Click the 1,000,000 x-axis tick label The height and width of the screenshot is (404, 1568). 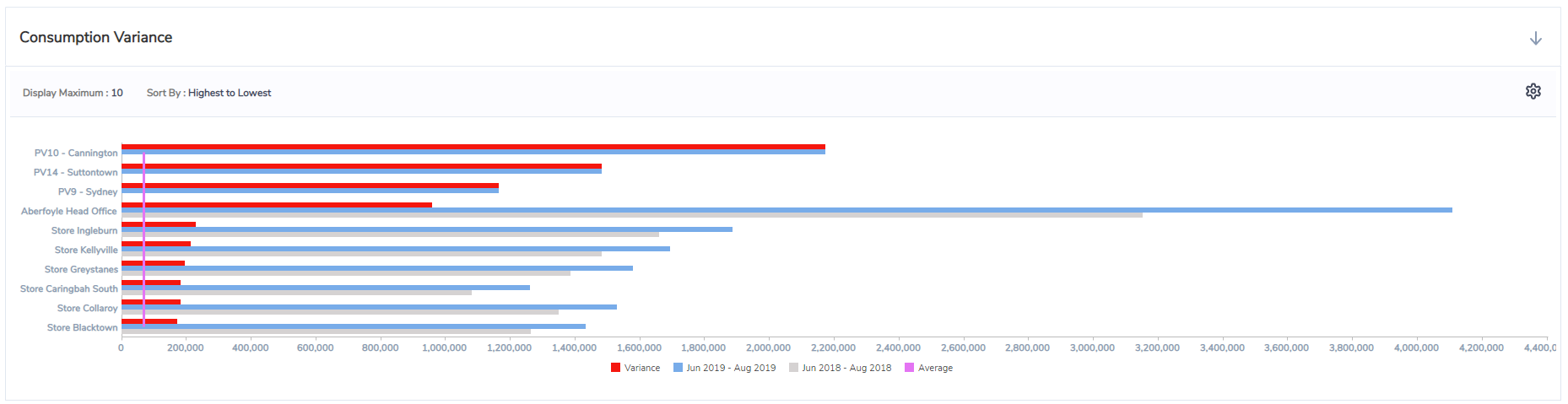coord(444,347)
